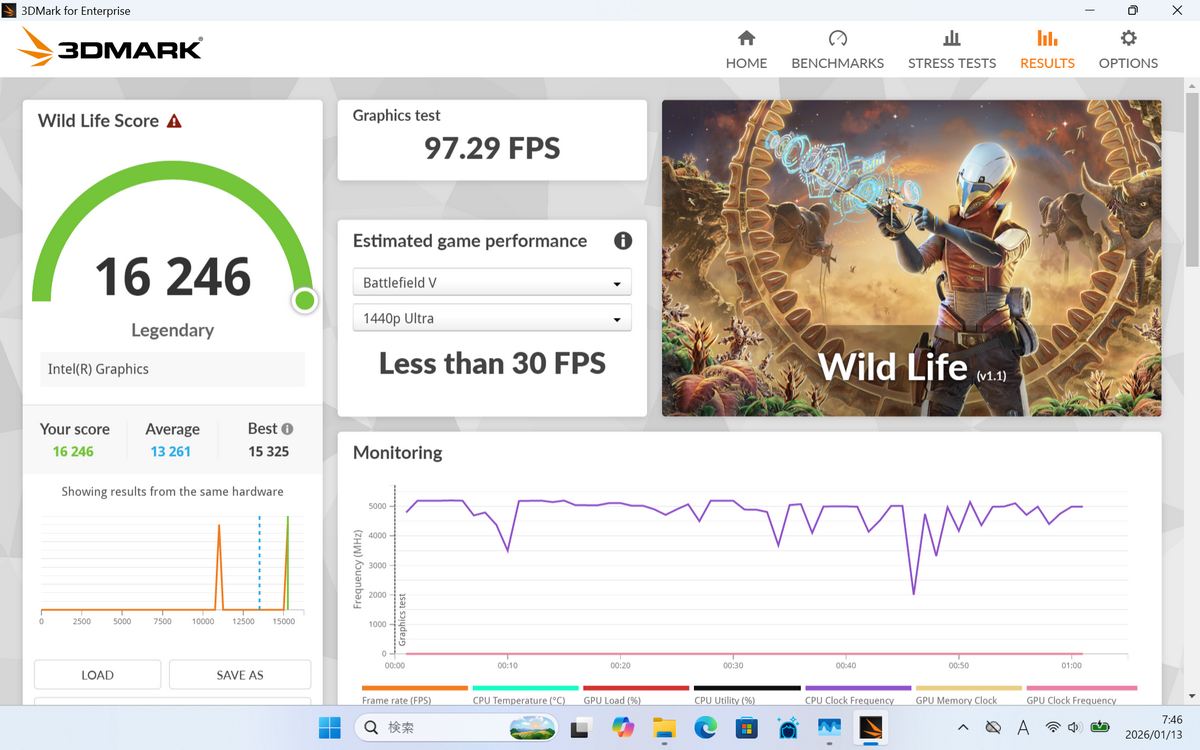Open the monitor chart app on taskbar
The width and height of the screenshot is (1200, 750).
click(829, 728)
